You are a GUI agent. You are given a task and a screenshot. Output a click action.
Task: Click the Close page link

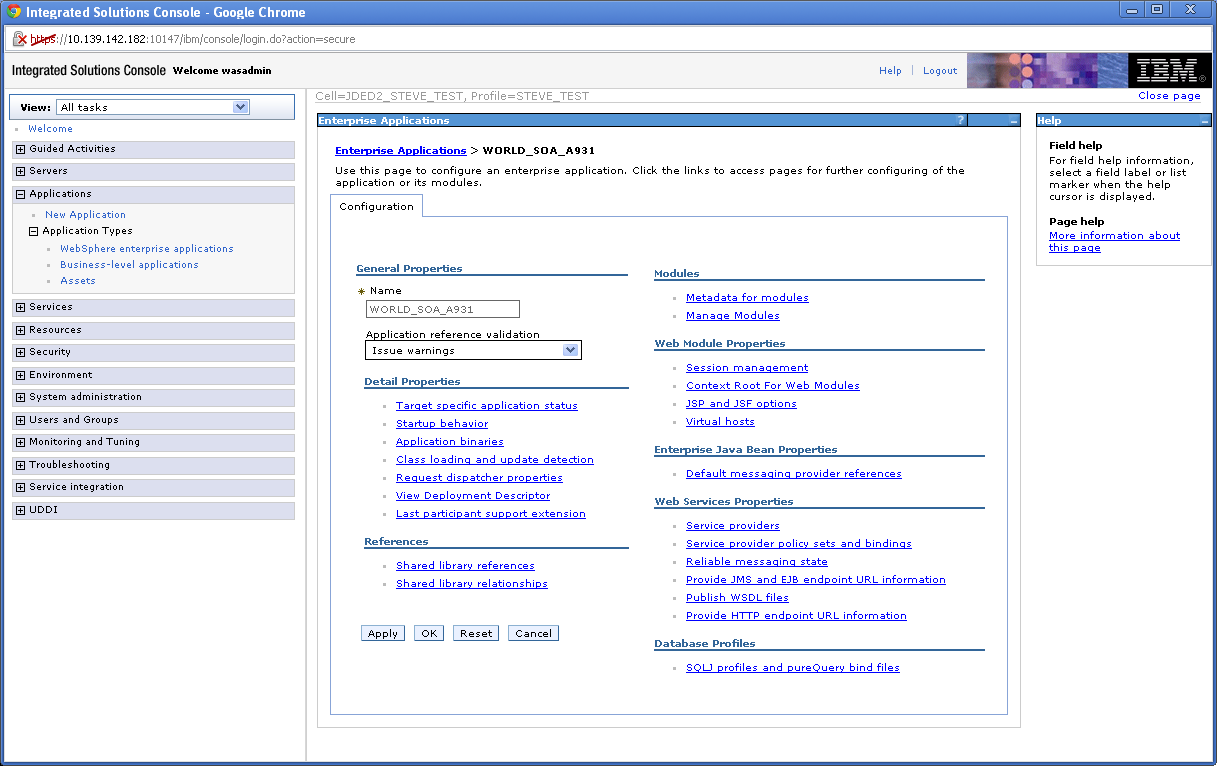tap(1169, 96)
